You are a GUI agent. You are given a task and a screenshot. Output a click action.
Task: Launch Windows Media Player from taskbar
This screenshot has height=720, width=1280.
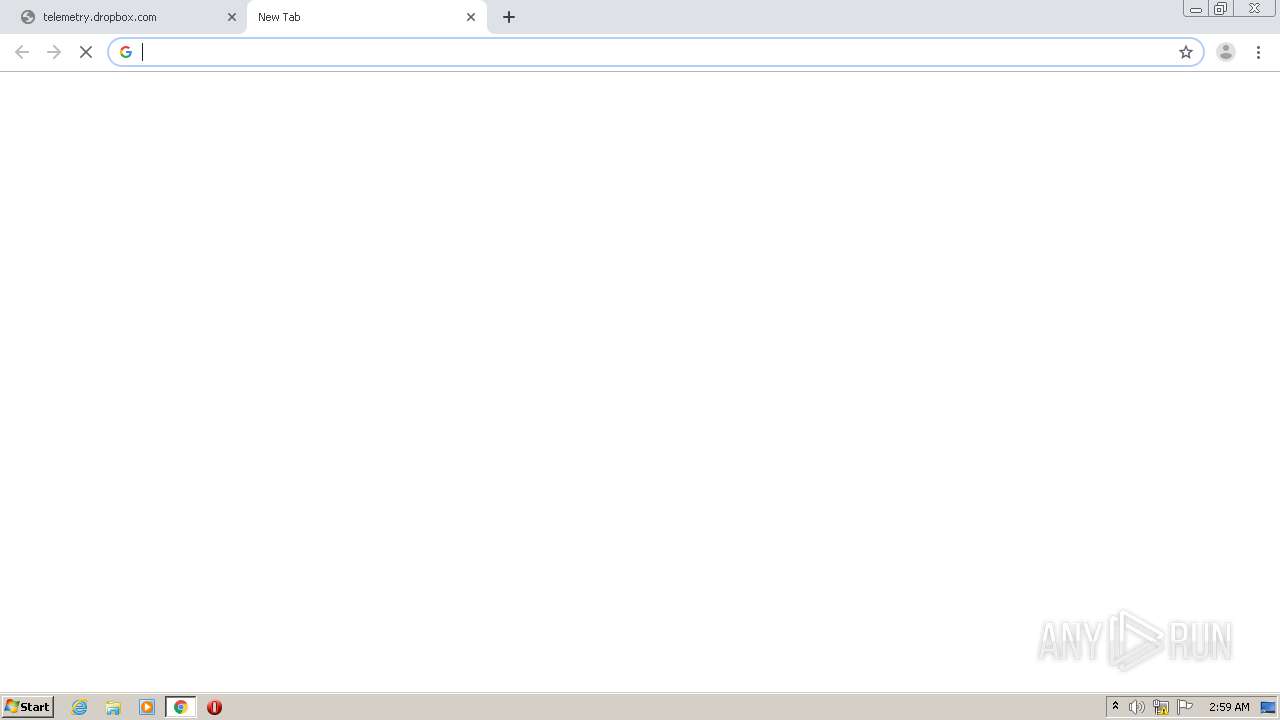click(x=147, y=707)
